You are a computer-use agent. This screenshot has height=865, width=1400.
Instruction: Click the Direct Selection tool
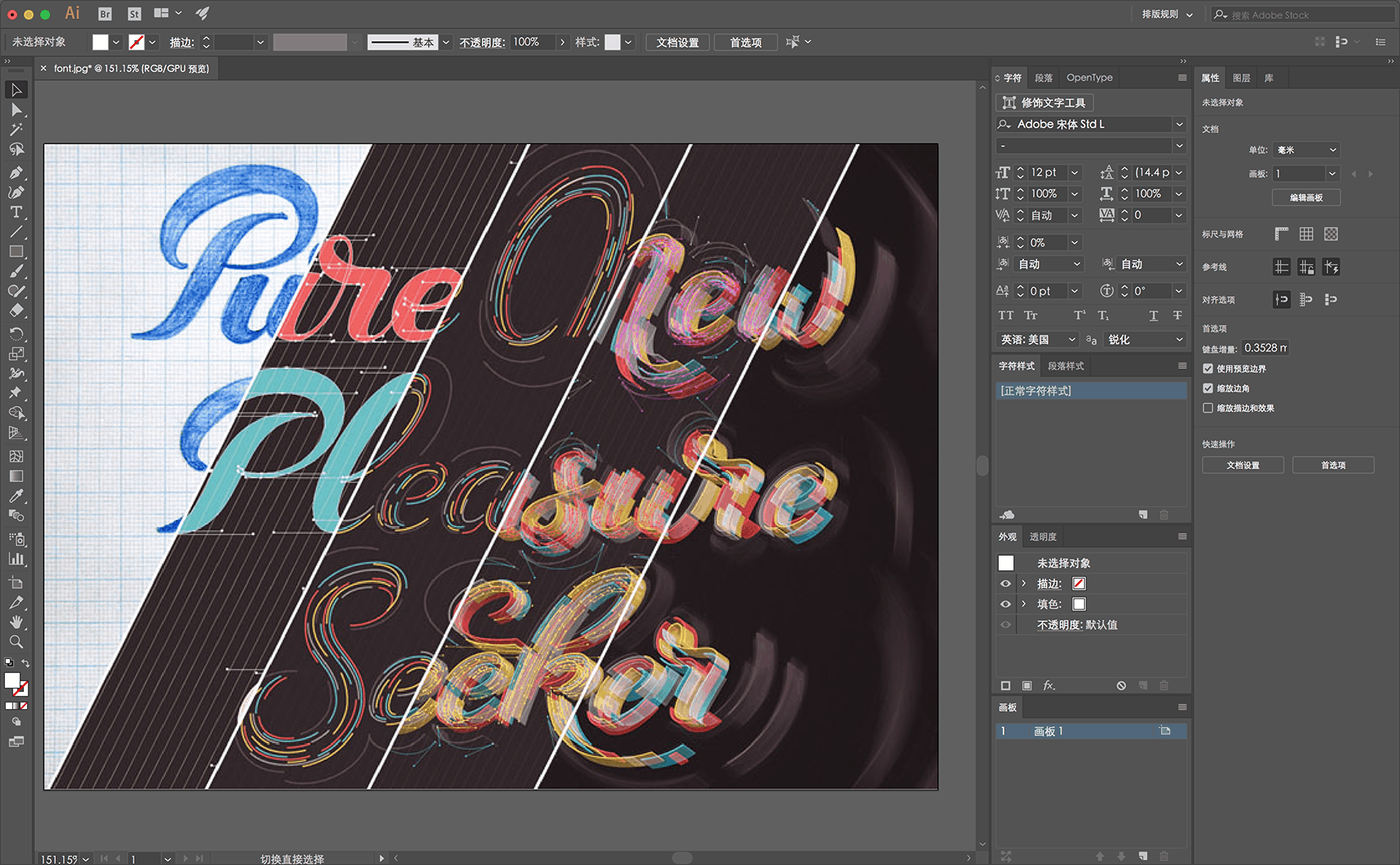click(16, 110)
